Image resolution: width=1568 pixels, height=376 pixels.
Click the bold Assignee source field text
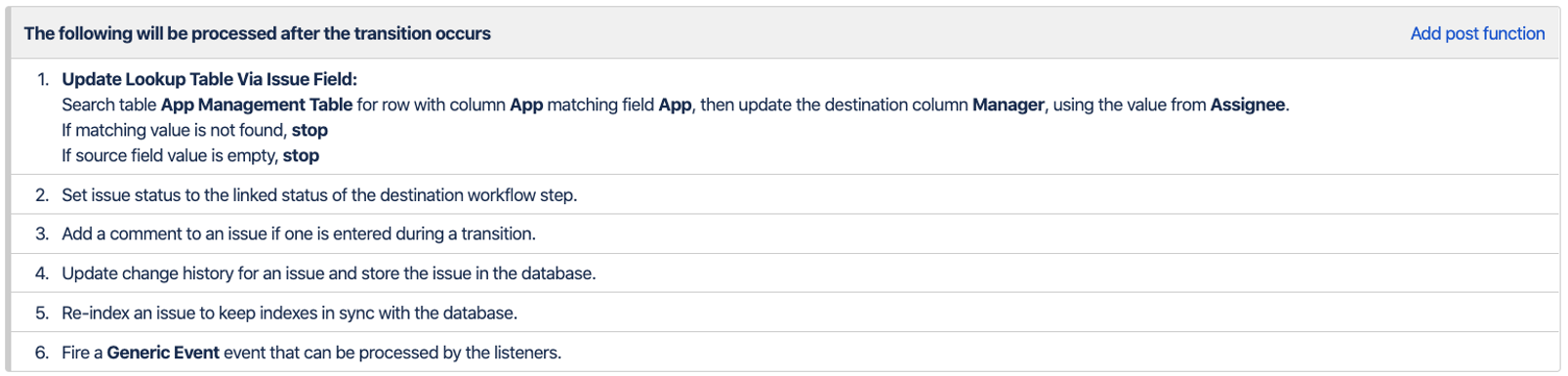[x=1248, y=104]
